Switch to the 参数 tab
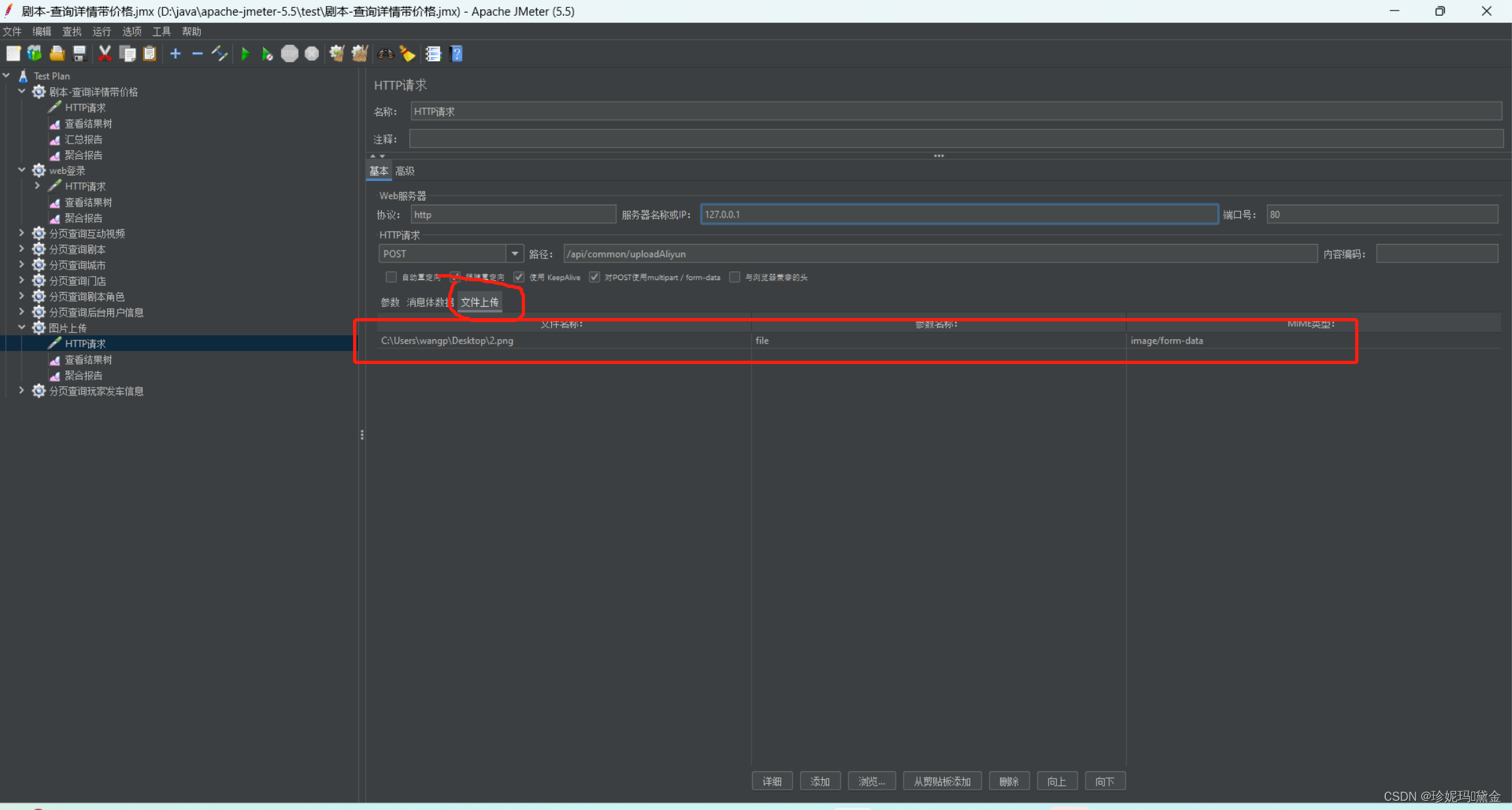 (x=390, y=302)
